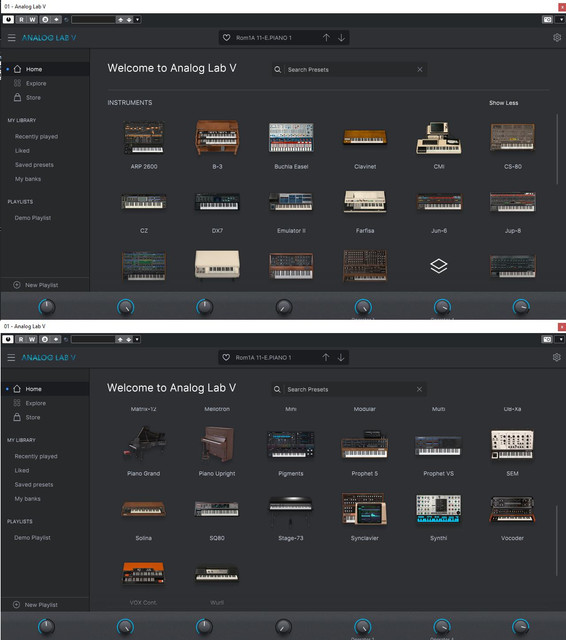
Task: Choose the Stage-73 electric piano
Action: point(291,510)
